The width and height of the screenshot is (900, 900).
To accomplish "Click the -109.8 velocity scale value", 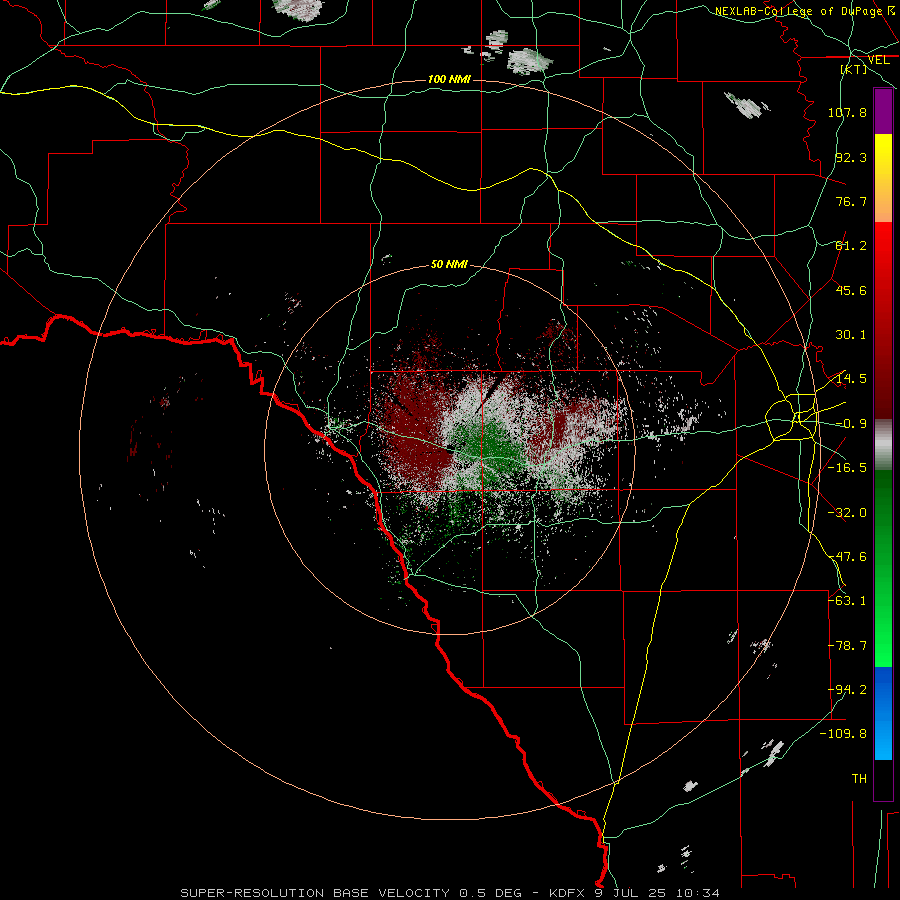I will (x=843, y=734).
